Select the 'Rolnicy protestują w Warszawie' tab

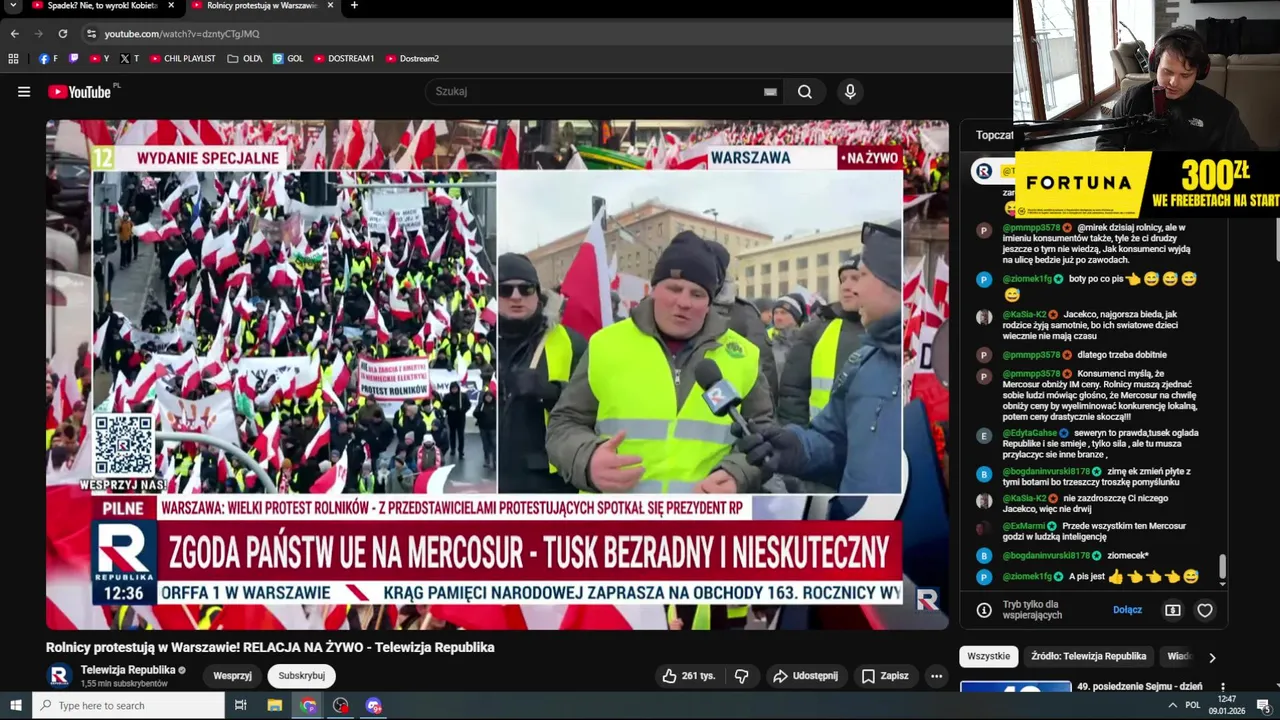coord(262,5)
